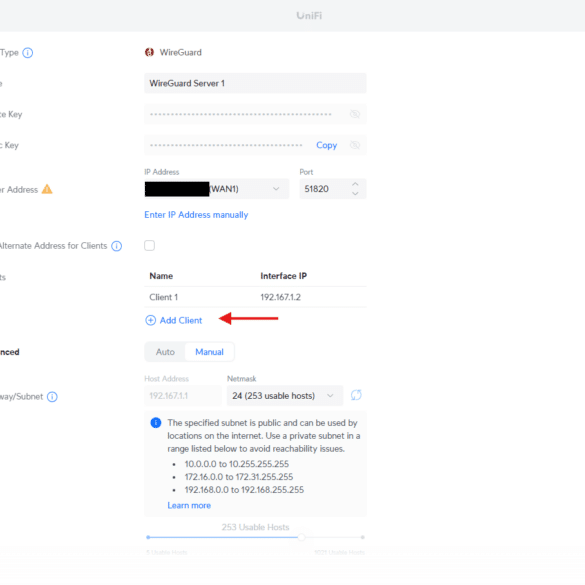Increase the port number with the up arrow
Viewport: 585px width, 585px height.
tap(355, 184)
